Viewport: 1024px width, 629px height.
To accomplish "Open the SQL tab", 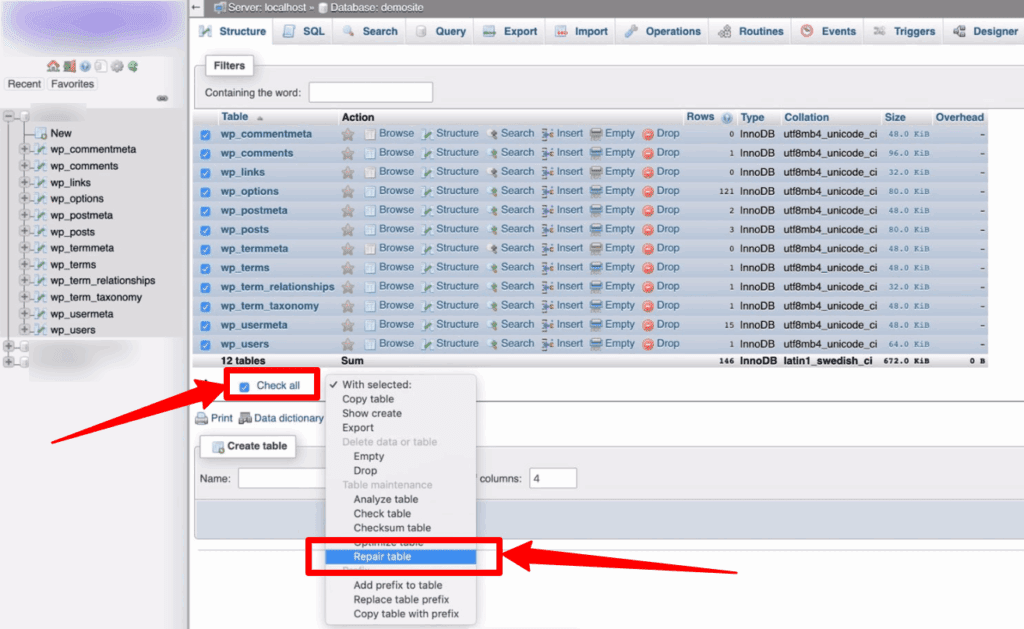I will point(304,31).
